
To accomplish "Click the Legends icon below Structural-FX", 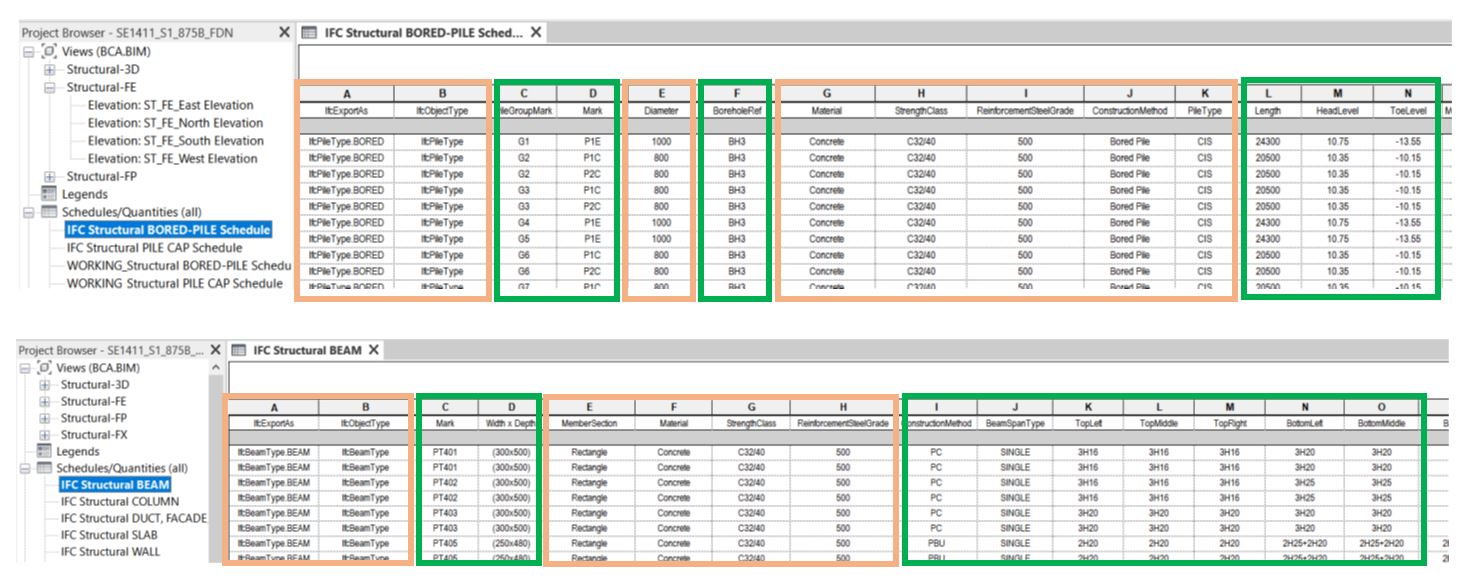I will point(43,452).
